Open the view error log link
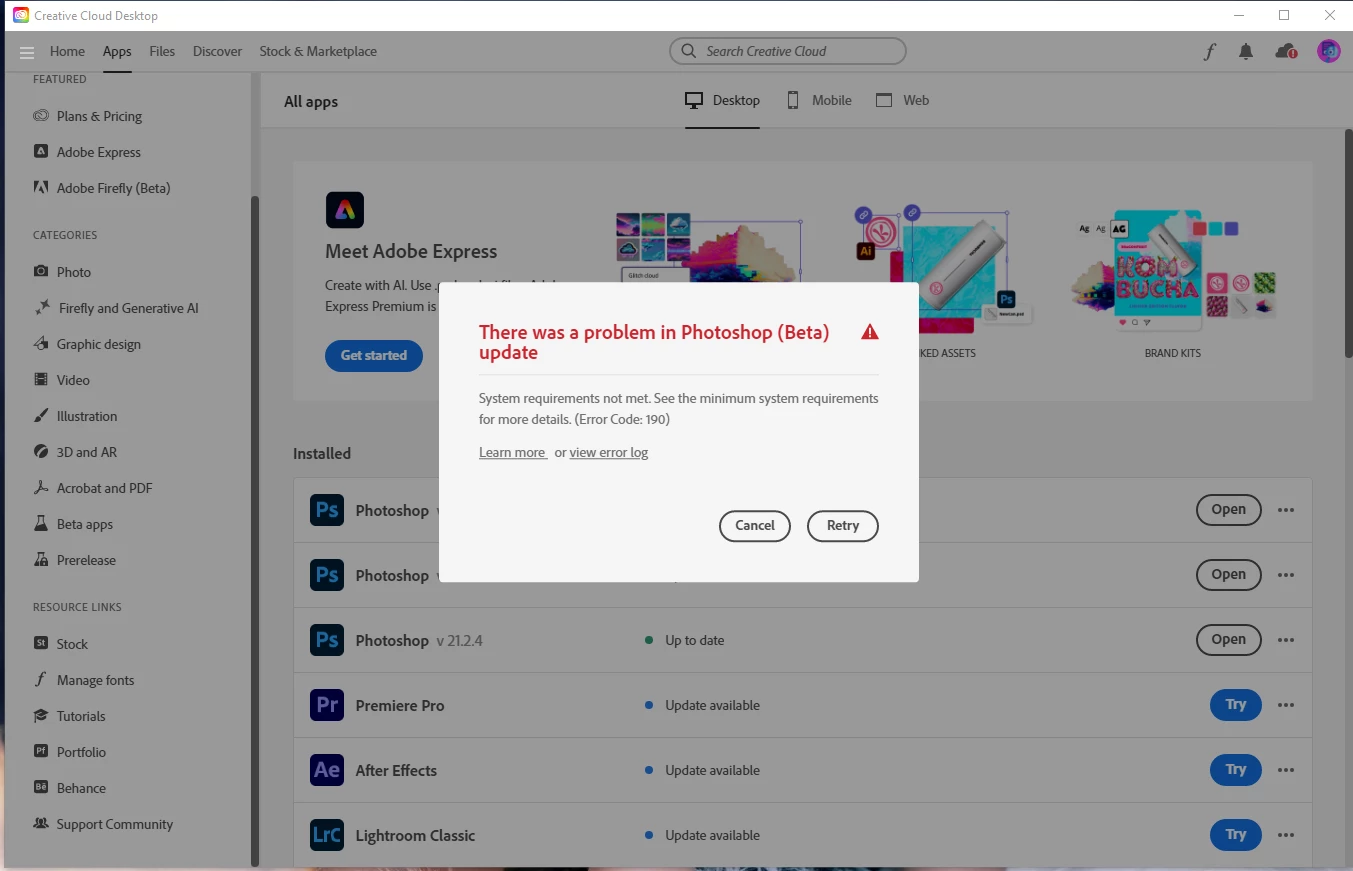The width and height of the screenshot is (1353, 871). pos(609,453)
